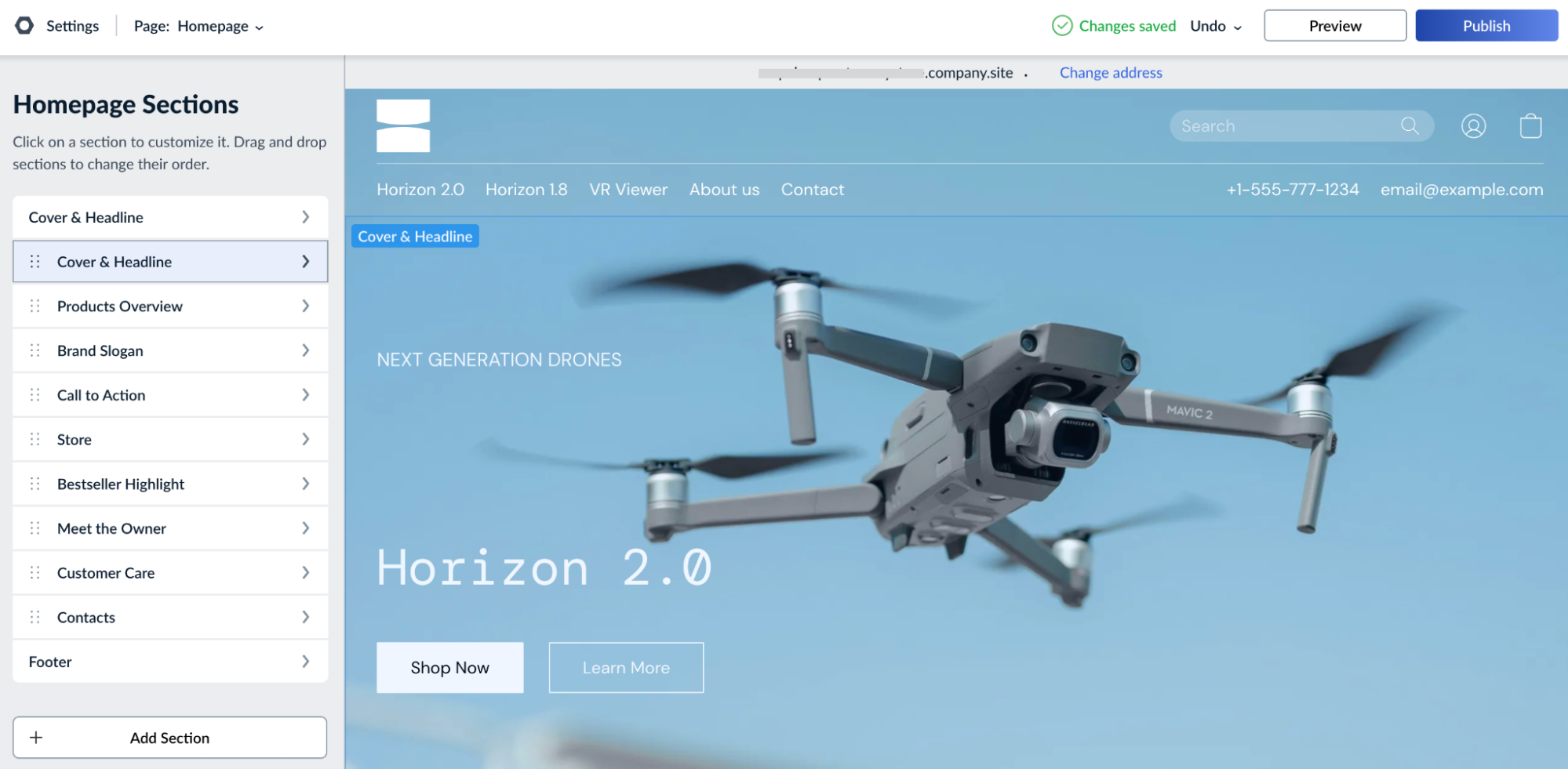Open the About us nav item
The width and height of the screenshot is (1568, 769).
(x=724, y=190)
